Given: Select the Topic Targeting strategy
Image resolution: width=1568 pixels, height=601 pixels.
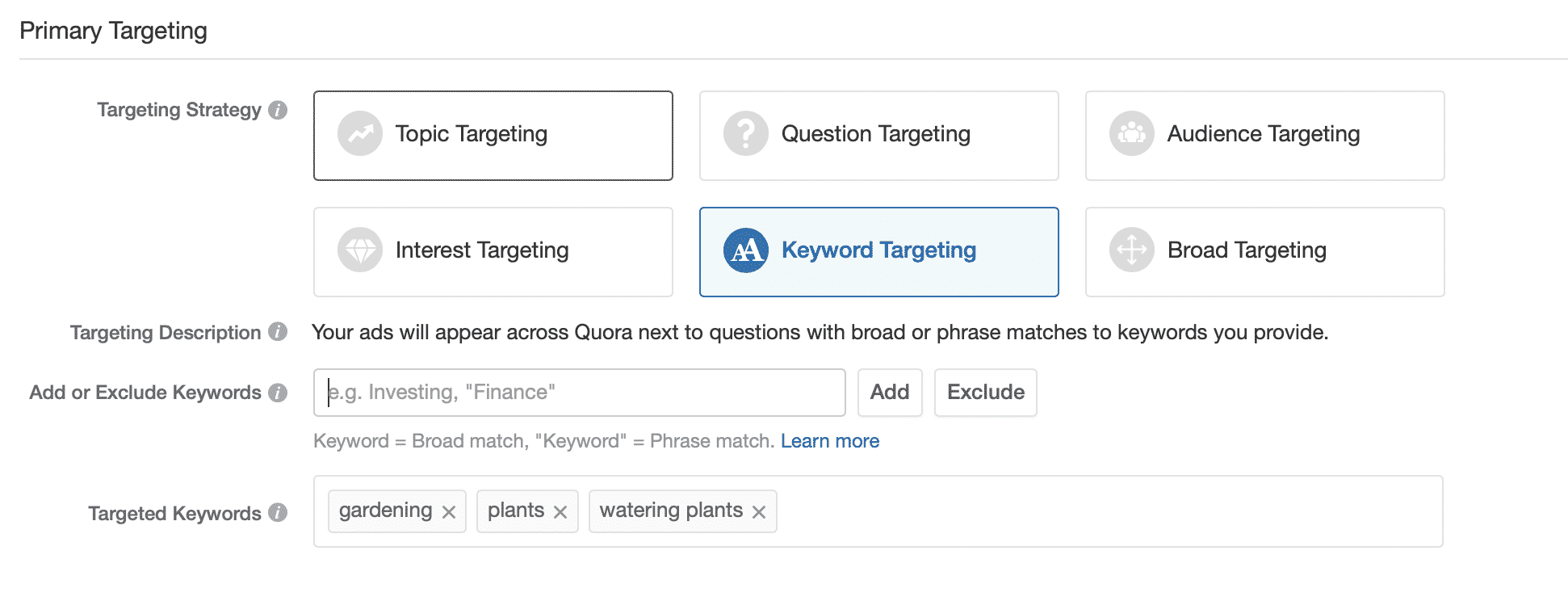Looking at the screenshot, I should (x=493, y=136).
